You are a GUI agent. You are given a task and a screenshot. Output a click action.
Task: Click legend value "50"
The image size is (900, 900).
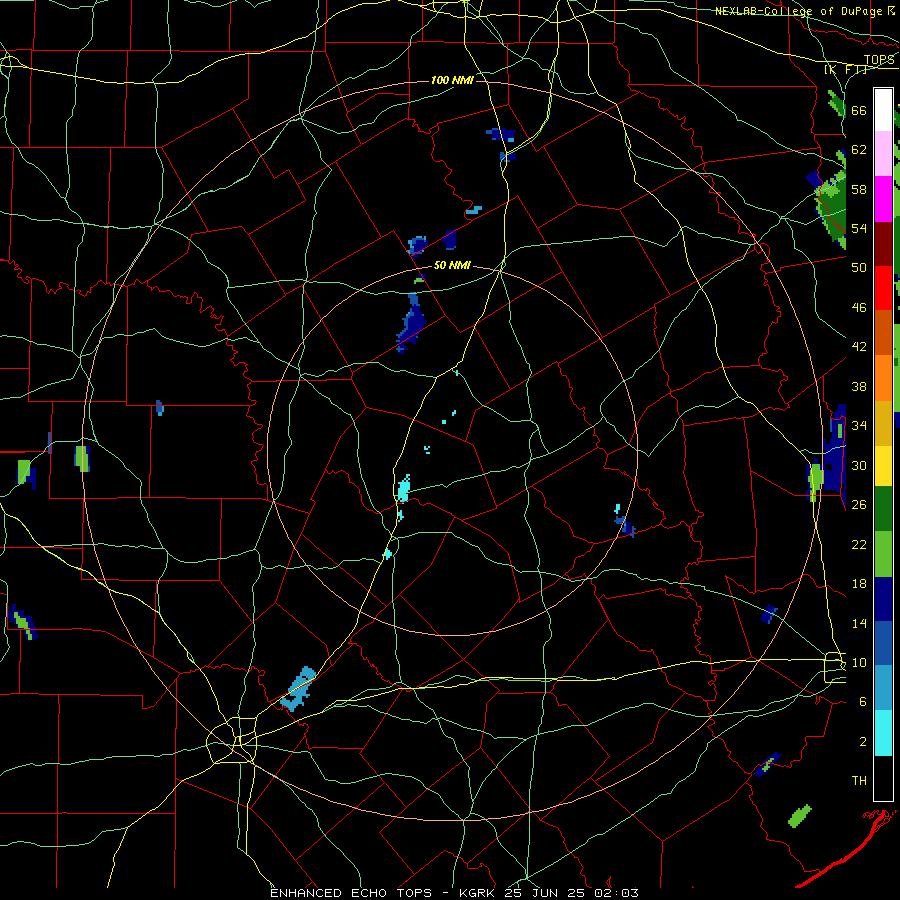pyautogui.click(x=859, y=268)
